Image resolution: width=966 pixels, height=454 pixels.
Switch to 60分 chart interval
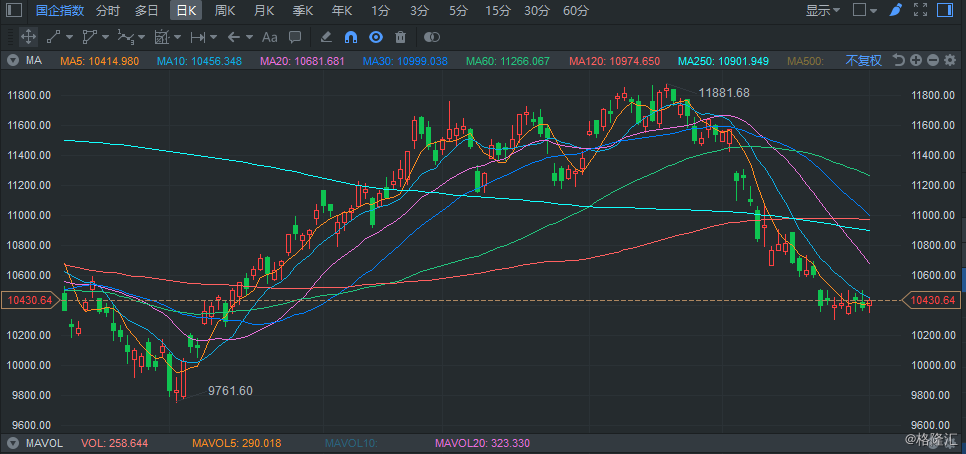576,10
